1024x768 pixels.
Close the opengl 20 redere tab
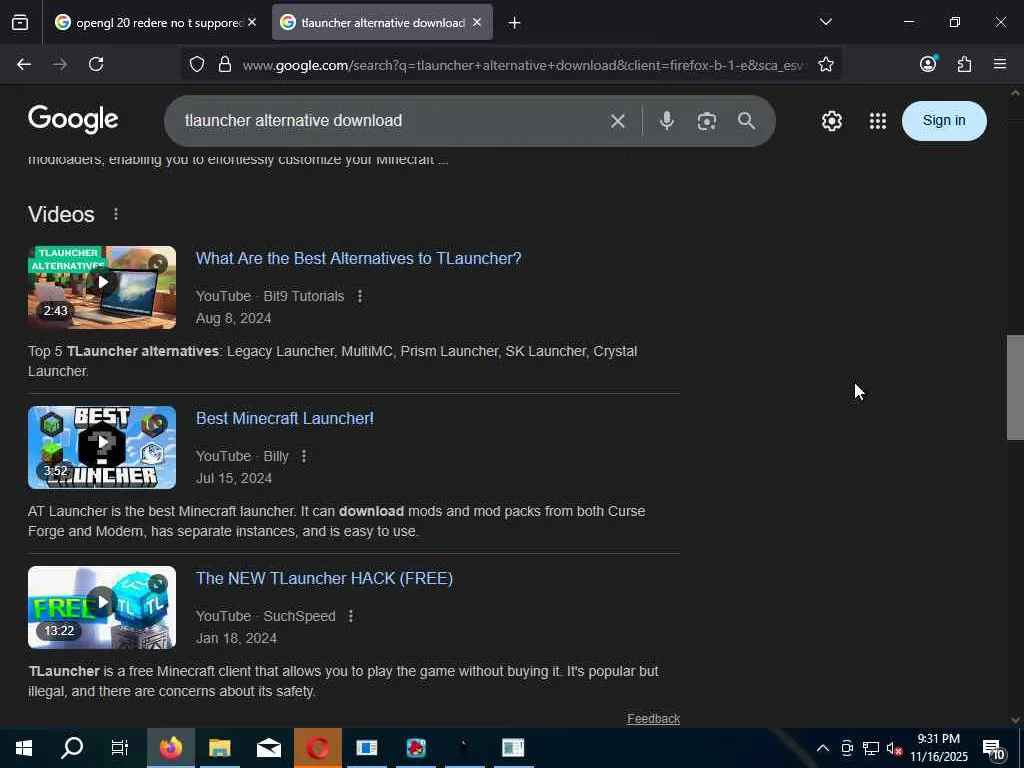point(252,23)
